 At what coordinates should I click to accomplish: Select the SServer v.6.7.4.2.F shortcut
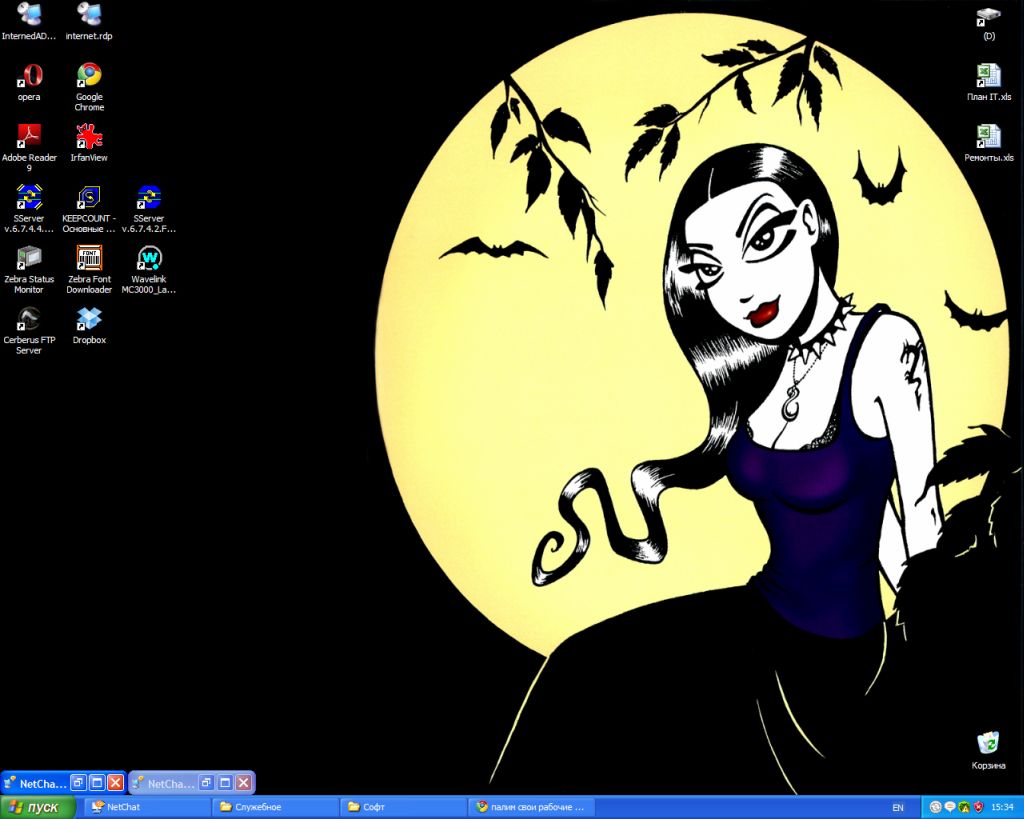pos(149,208)
